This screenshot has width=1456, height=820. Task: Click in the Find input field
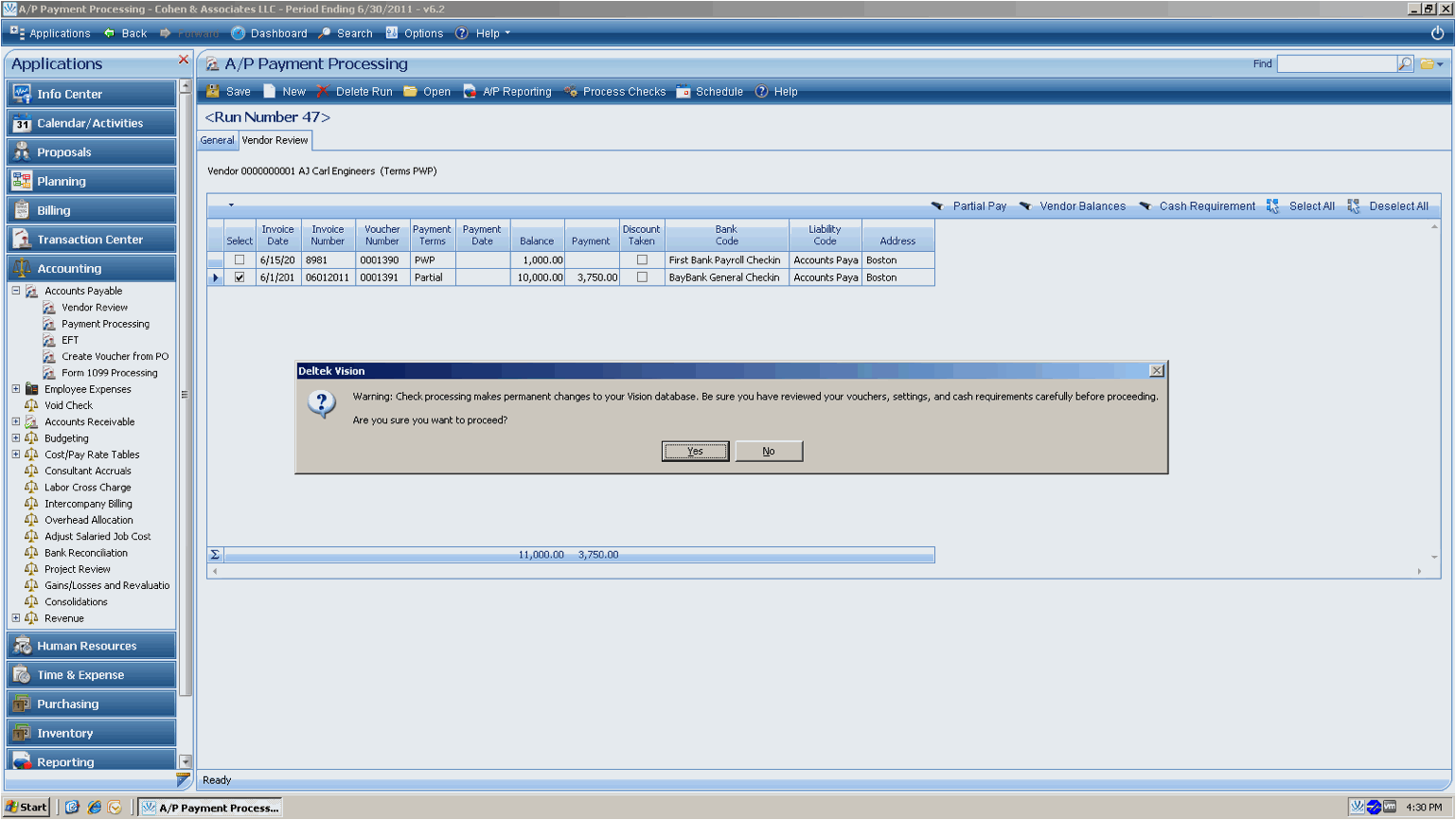pyautogui.click(x=1335, y=64)
